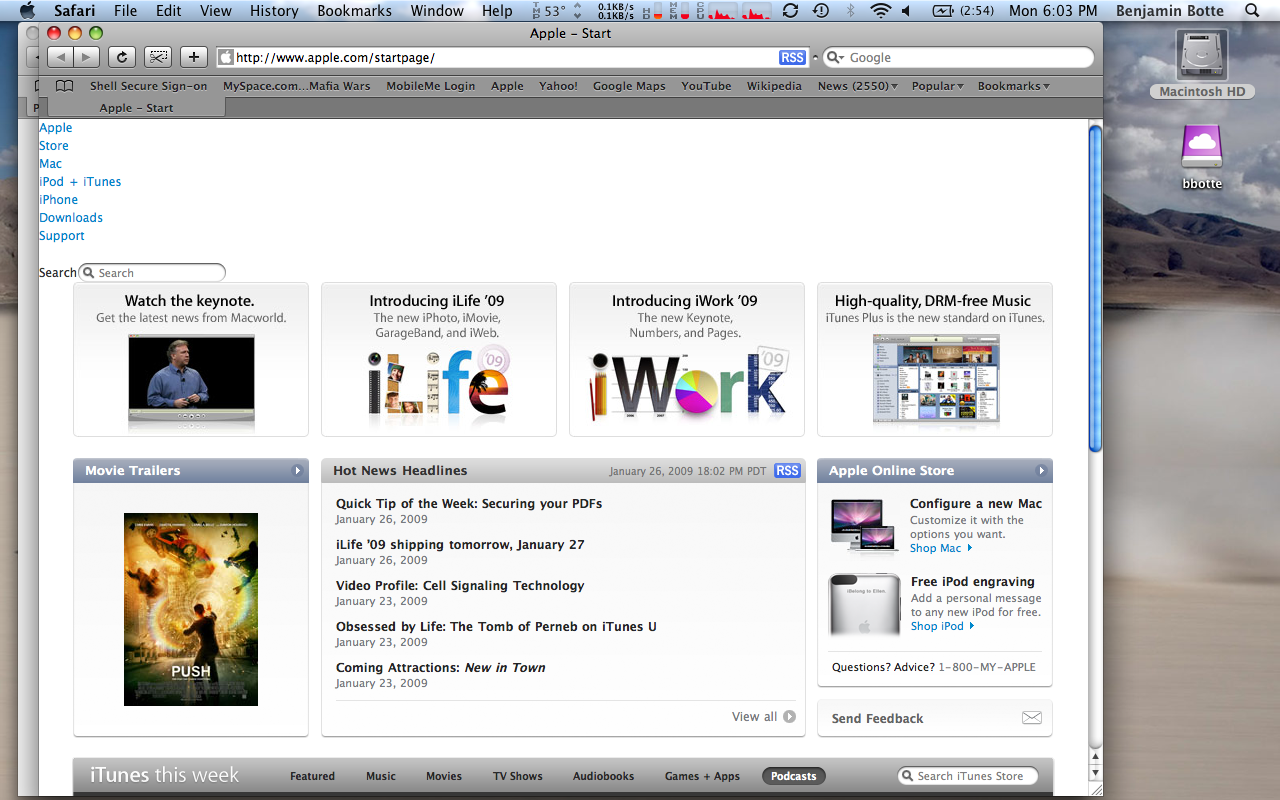This screenshot has width=1280, height=800.
Task: Click the Open in Dashboard web clip button
Action: click(x=158, y=58)
